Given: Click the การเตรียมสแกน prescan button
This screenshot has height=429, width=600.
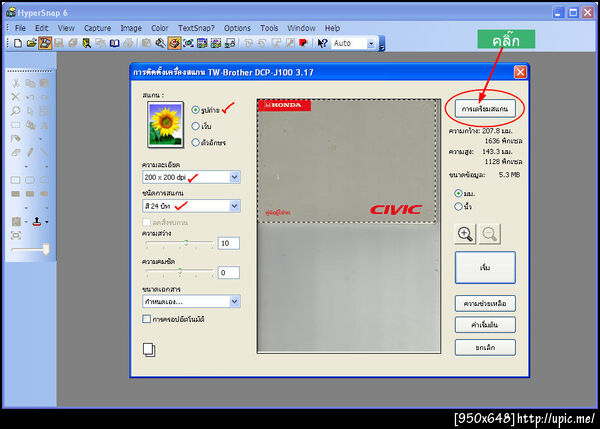Looking at the screenshot, I should (x=485, y=109).
